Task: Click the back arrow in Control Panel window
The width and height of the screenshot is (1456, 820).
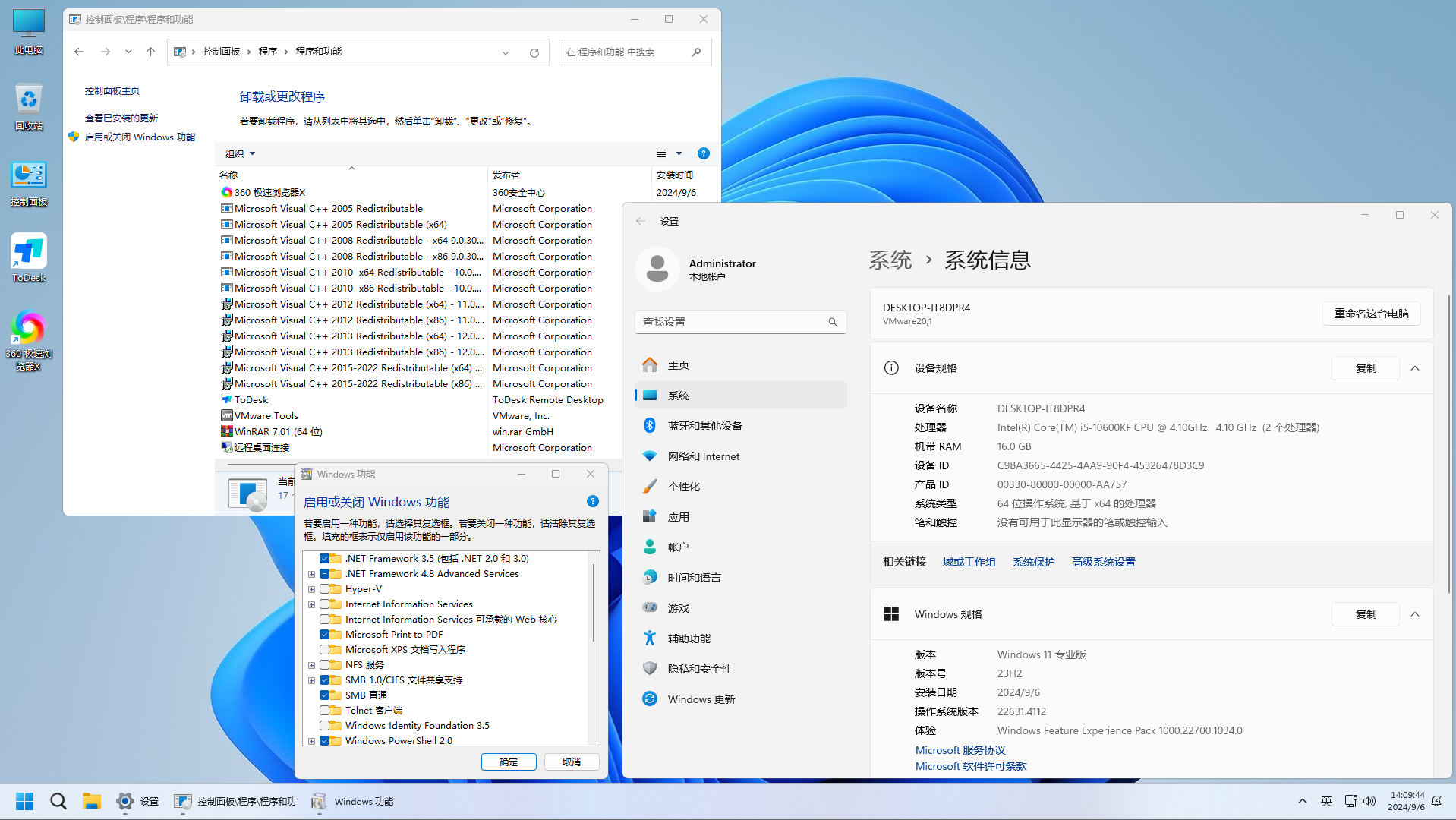Action: 79,52
